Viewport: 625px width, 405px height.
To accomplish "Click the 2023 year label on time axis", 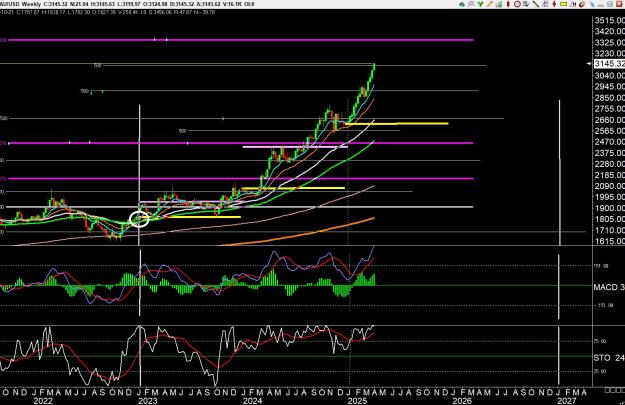I will click(x=148, y=401).
